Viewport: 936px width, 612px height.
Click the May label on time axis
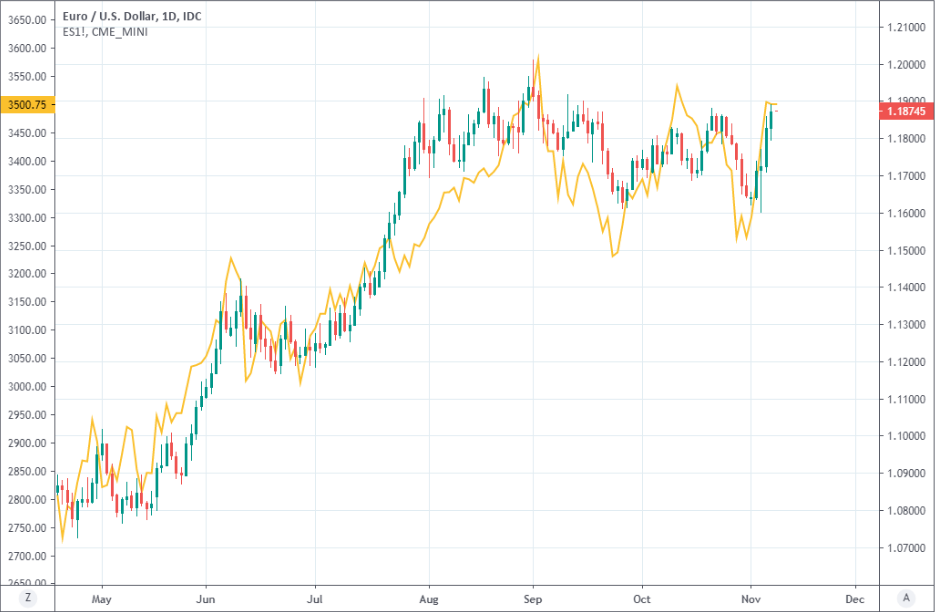(x=101, y=598)
